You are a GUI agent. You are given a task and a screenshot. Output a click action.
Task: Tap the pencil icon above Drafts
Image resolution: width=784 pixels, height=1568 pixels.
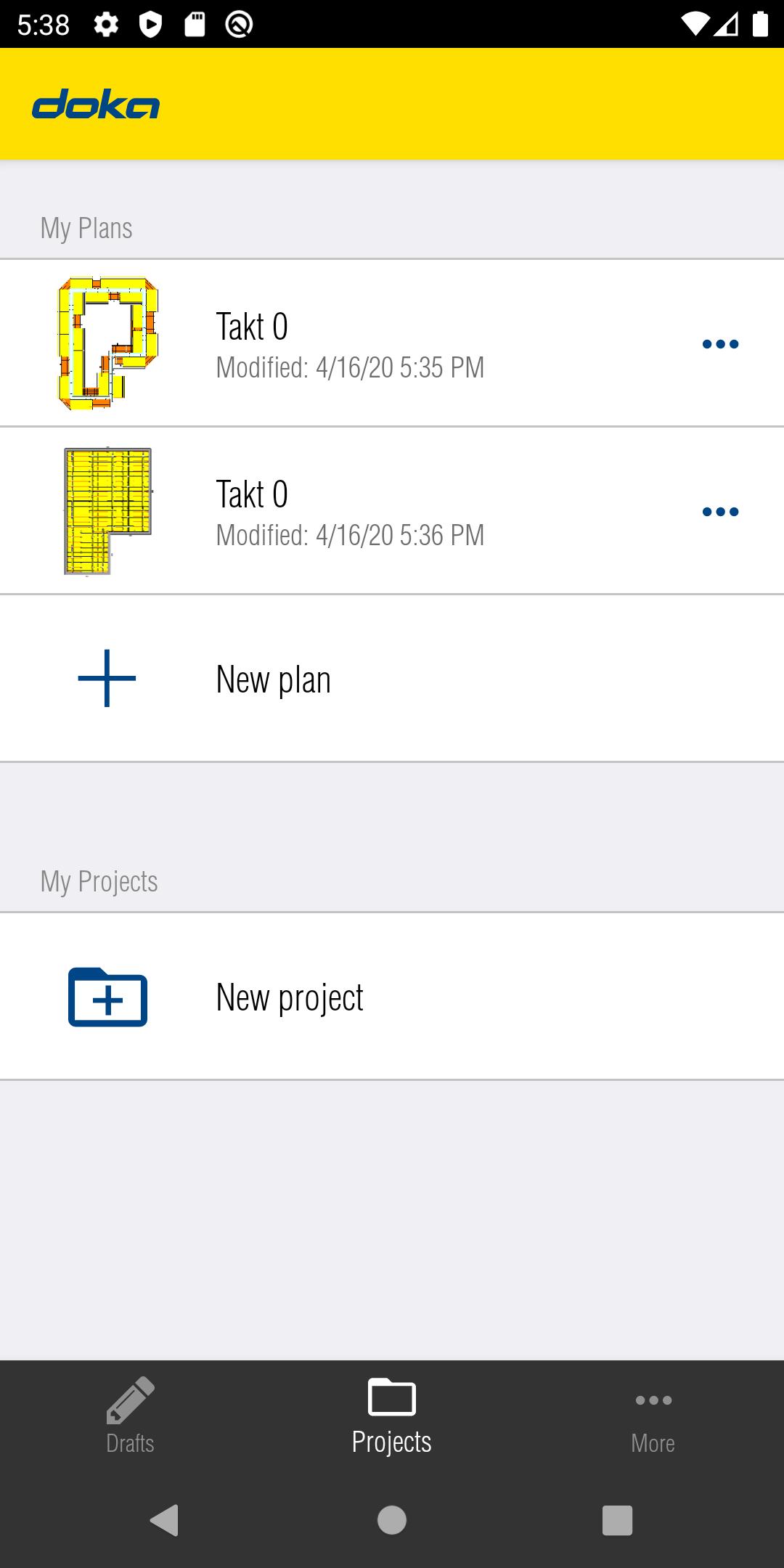click(x=131, y=1400)
